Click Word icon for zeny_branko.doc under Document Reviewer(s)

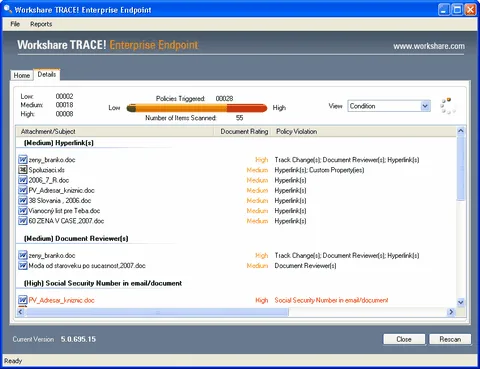23,255
